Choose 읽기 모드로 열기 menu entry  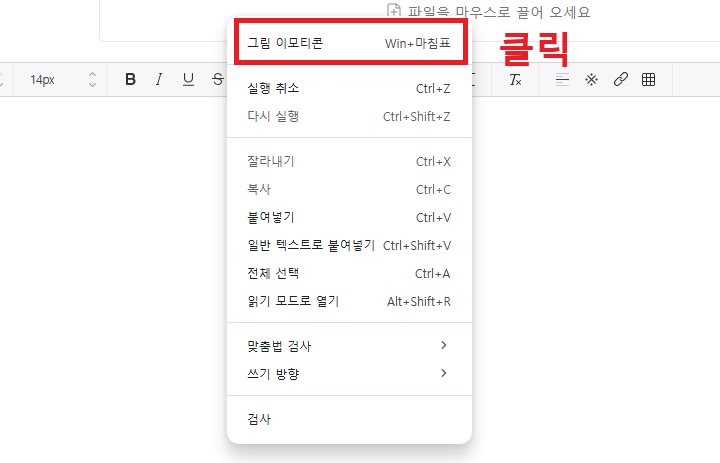point(349,301)
